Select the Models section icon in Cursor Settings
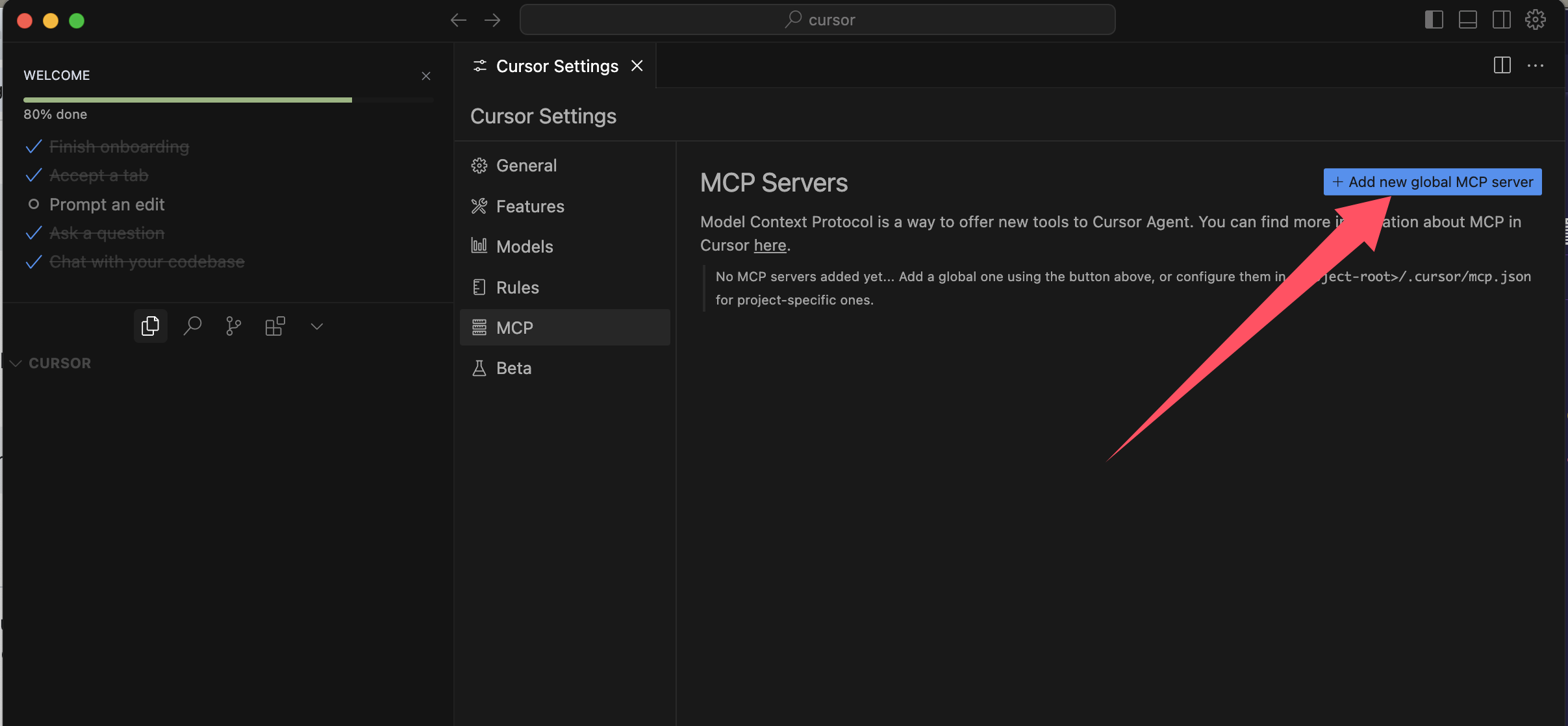 (479, 246)
